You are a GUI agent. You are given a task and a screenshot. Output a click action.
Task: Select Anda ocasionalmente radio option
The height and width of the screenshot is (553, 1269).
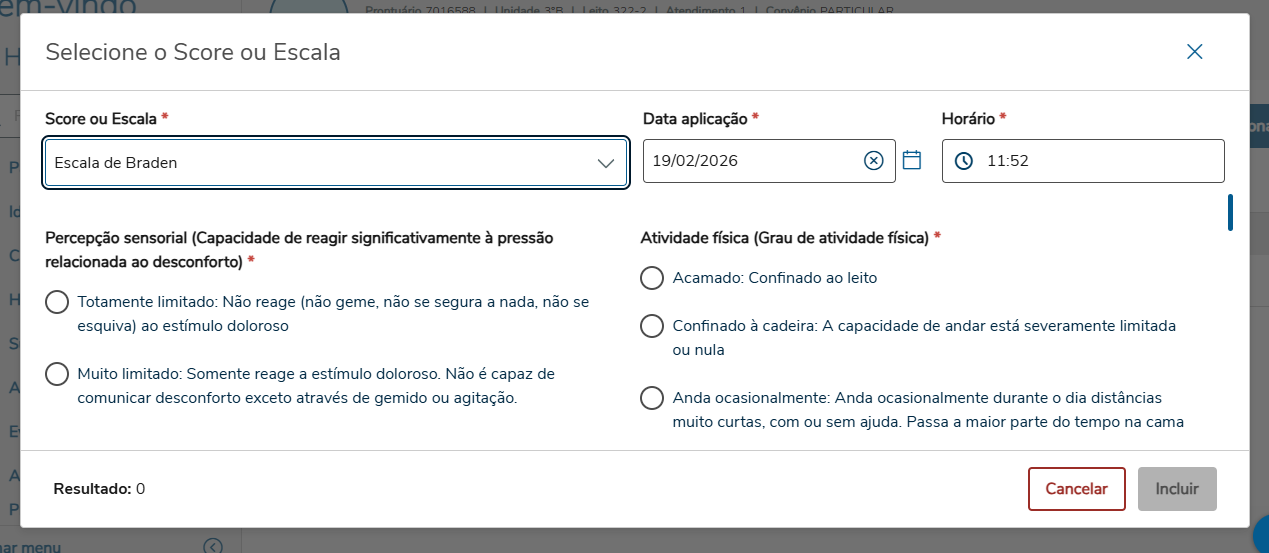(652, 398)
